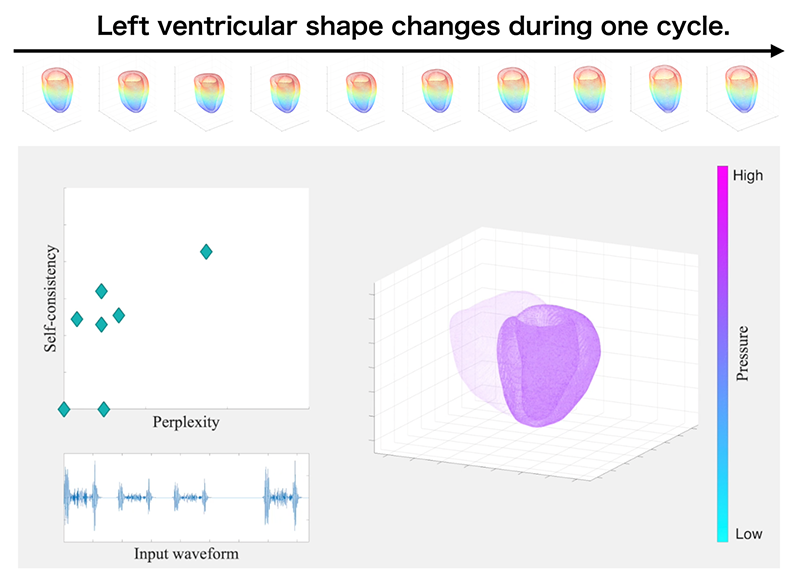Click the Input waveform caption

tap(186, 554)
